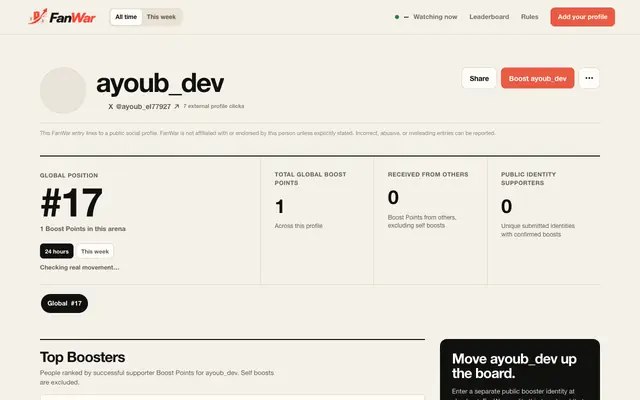Go to the Leaderboard page
This screenshot has height=400, width=640.
coord(489,17)
